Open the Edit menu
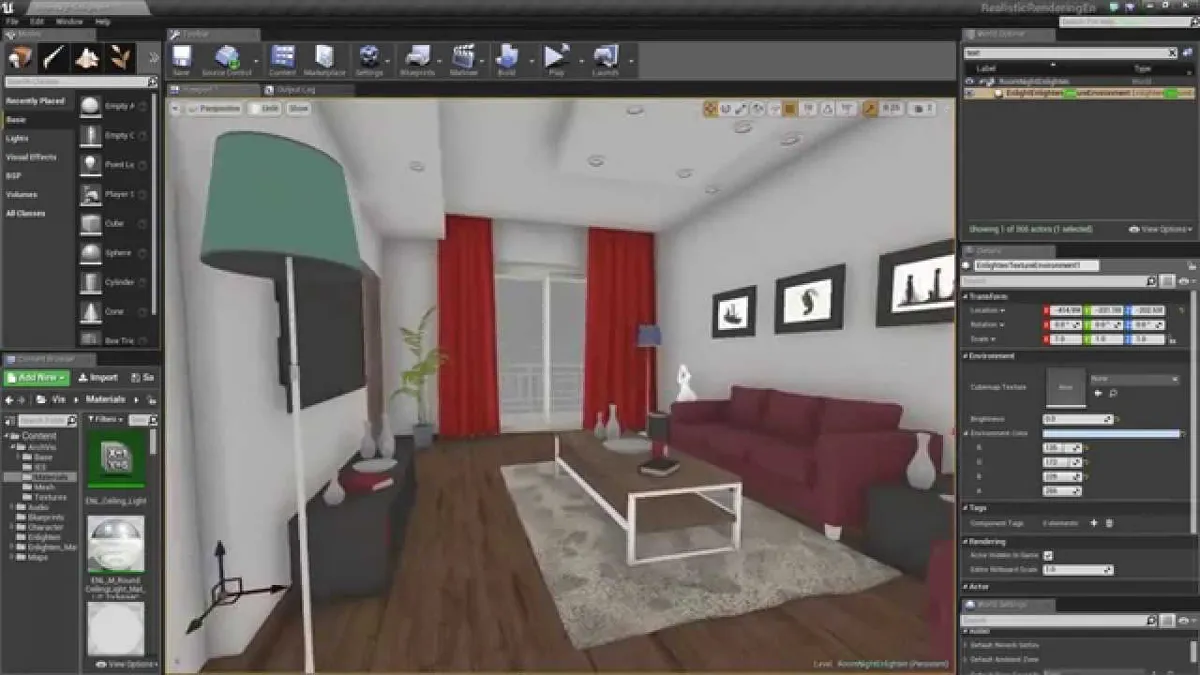The width and height of the screenshot is (1200, 675). [x=37, y=21]
